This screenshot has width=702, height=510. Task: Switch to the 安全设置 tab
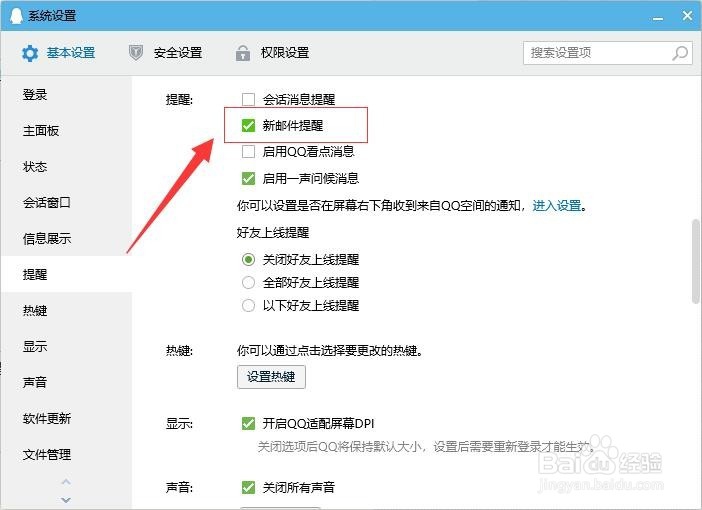(165, 53)
